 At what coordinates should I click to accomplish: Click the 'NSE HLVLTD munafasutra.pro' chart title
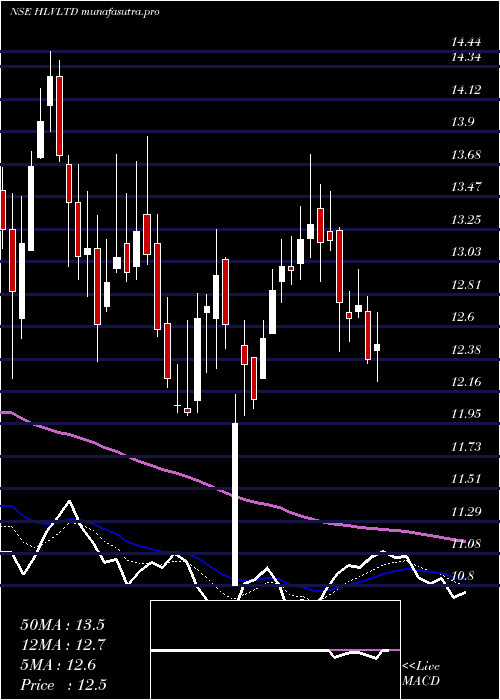pos(85,12)
